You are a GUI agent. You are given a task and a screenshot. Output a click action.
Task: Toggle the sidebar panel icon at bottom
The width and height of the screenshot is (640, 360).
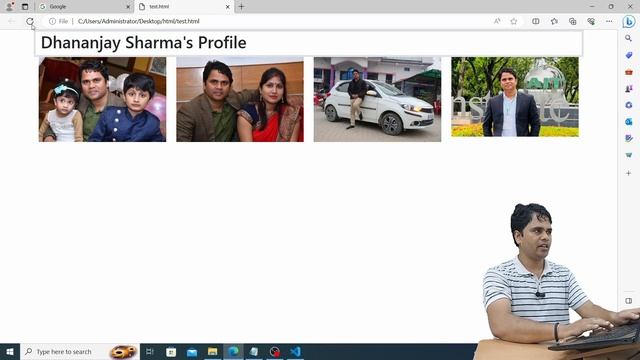629,301
